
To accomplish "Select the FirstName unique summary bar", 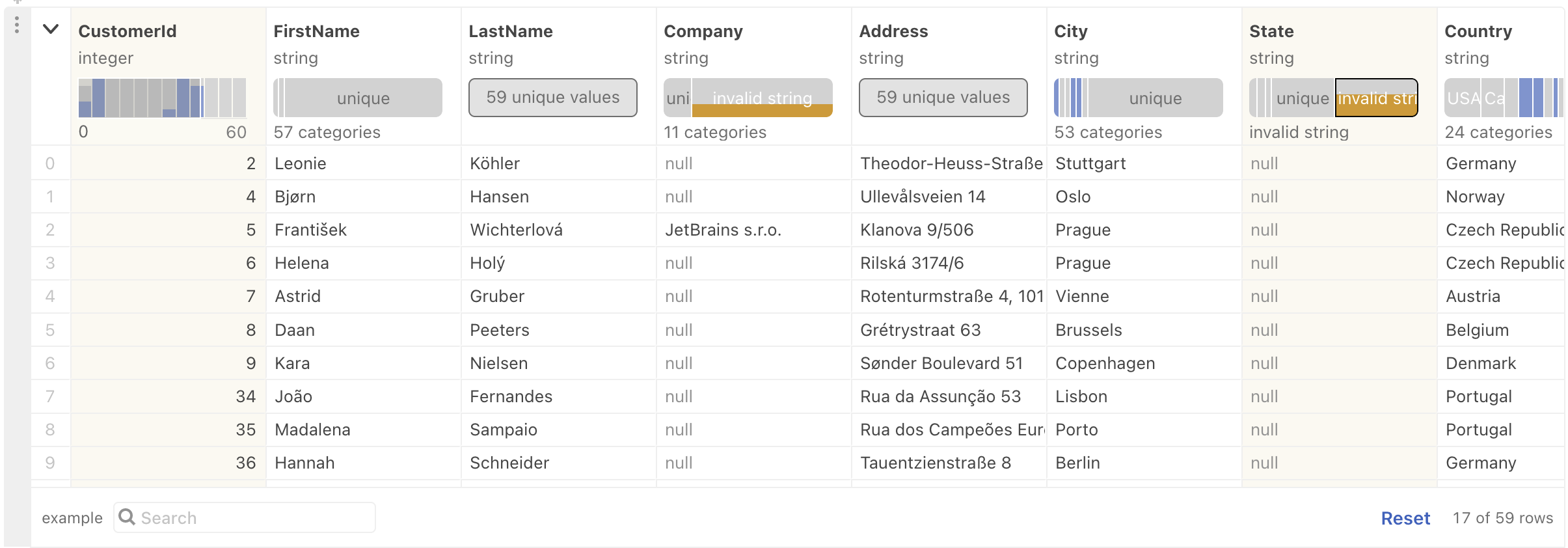I will click(362, 98).
